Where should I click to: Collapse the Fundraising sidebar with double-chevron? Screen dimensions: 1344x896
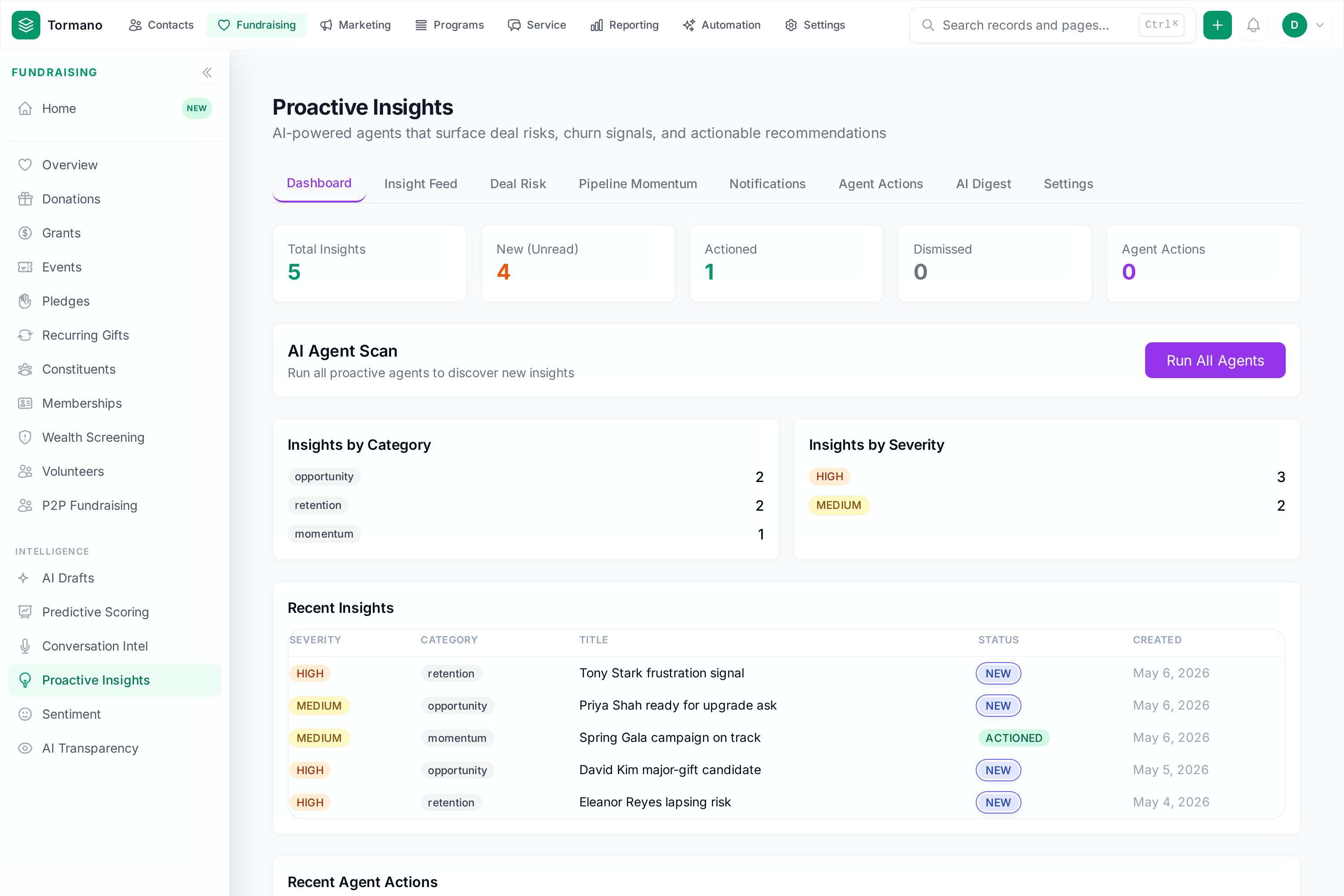click(207, 73)
